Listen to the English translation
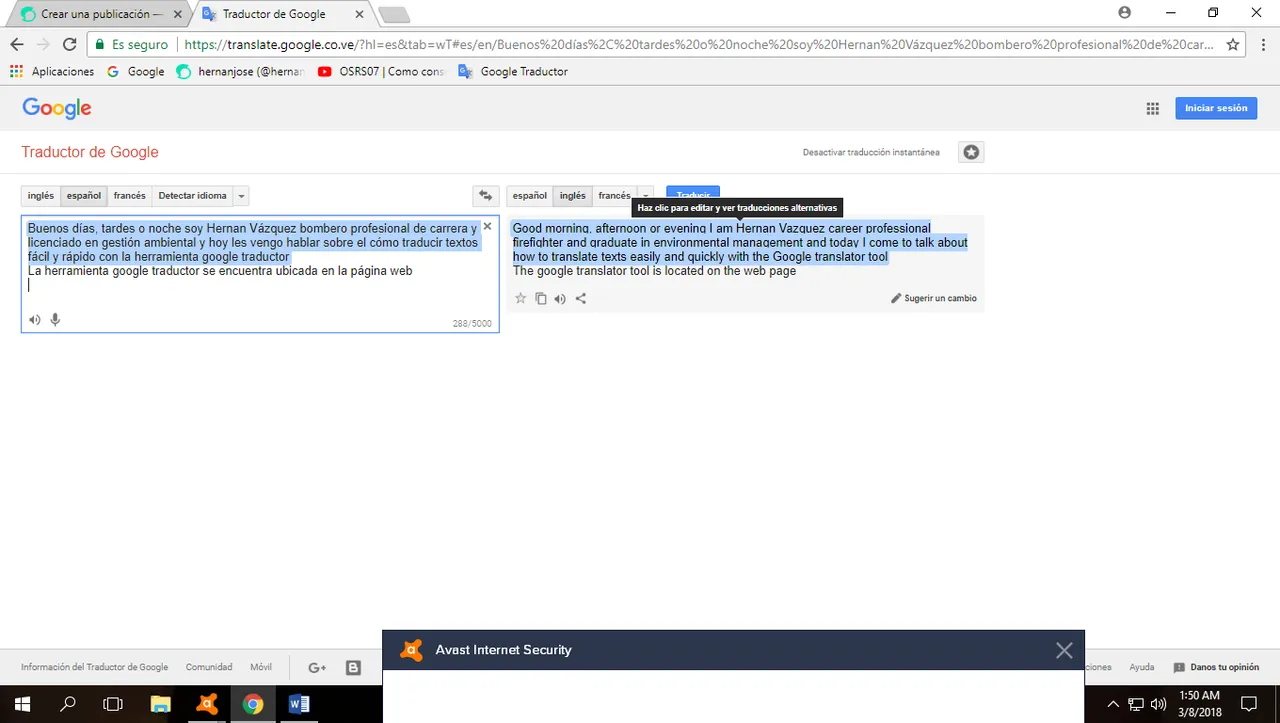This screenshot has height=723, width=1280. (560, 298)
